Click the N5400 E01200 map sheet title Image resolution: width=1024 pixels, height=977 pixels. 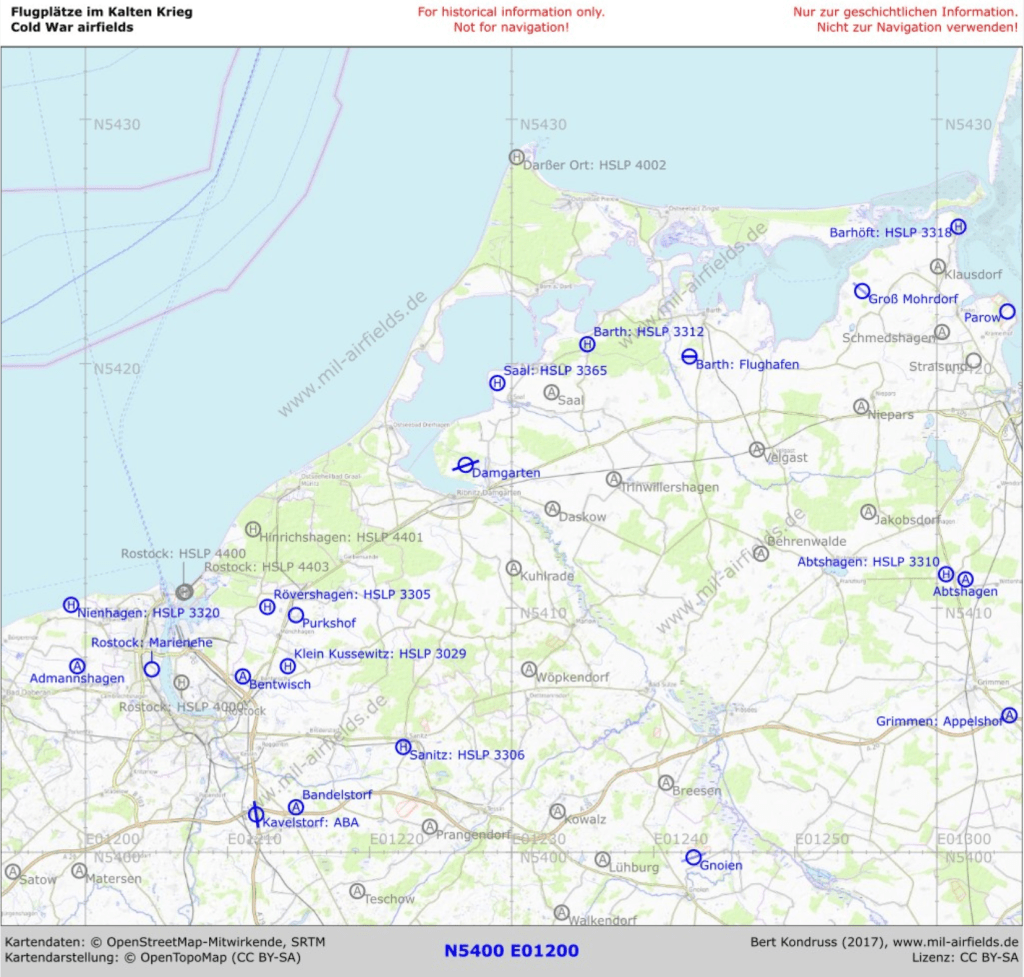tap(511, 951)
